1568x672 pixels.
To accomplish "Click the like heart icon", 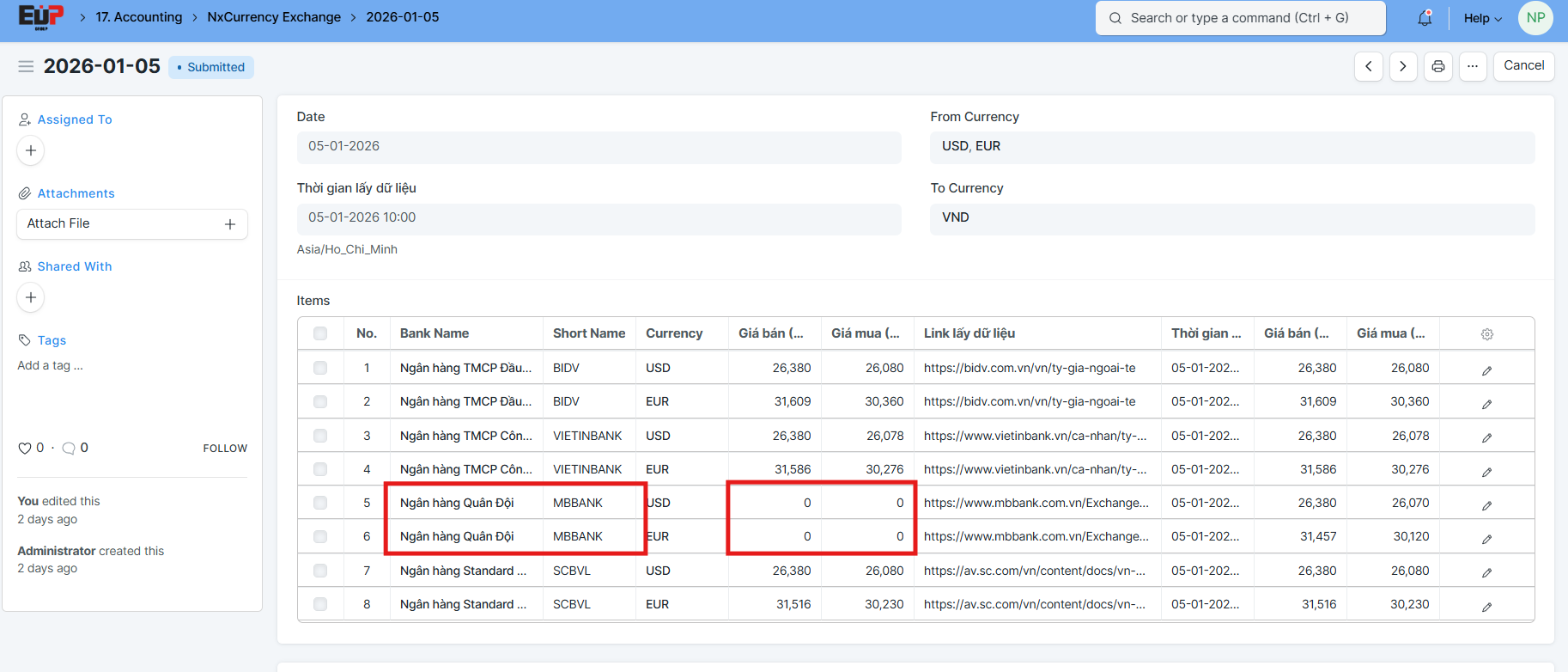I will tap(25, 448).
